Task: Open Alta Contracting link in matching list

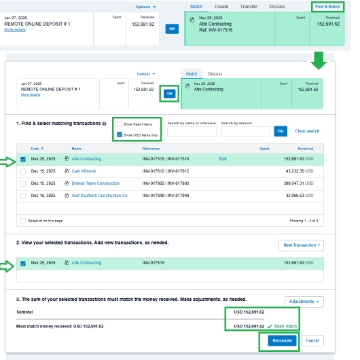Action: (86, 159)
